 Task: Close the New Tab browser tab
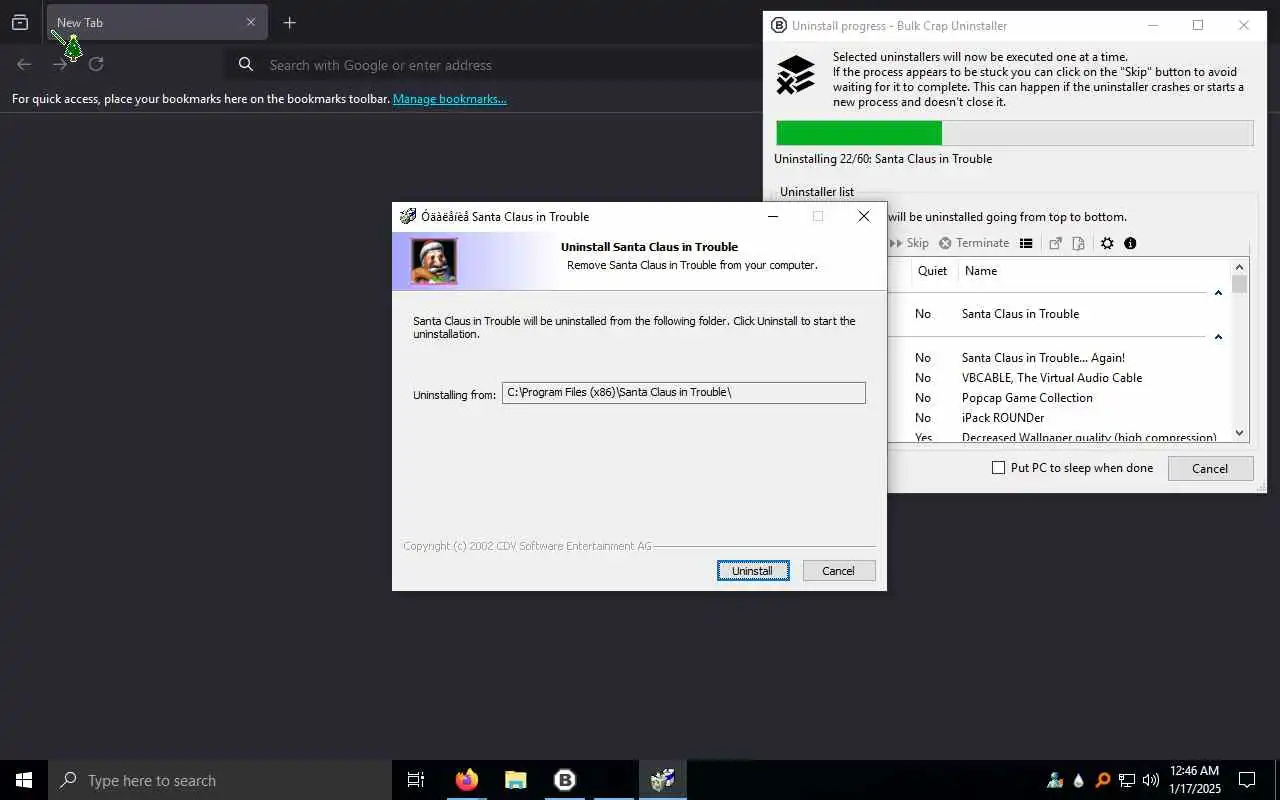[251, 22]
